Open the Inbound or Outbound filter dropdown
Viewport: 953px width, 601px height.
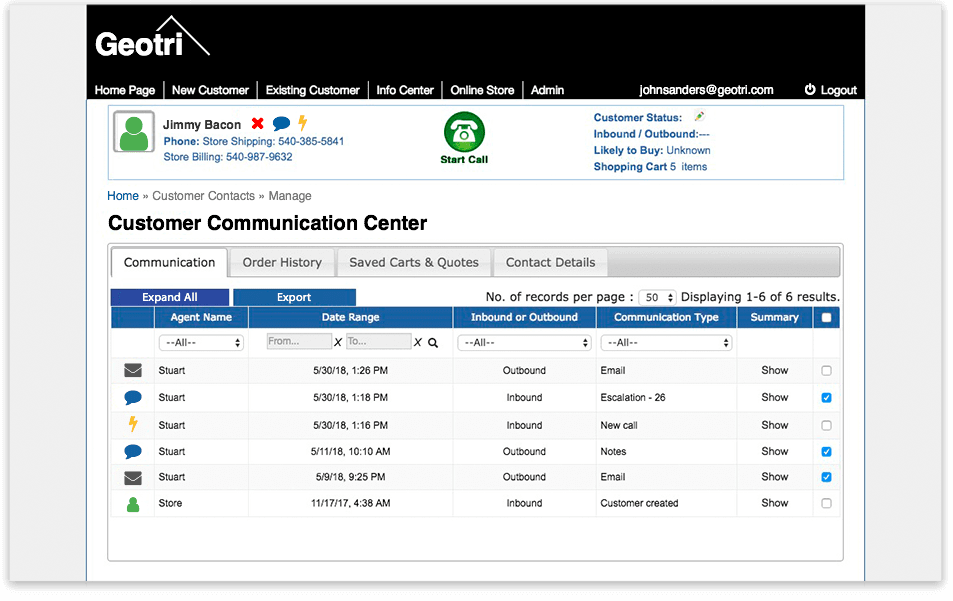click(524, 343)
